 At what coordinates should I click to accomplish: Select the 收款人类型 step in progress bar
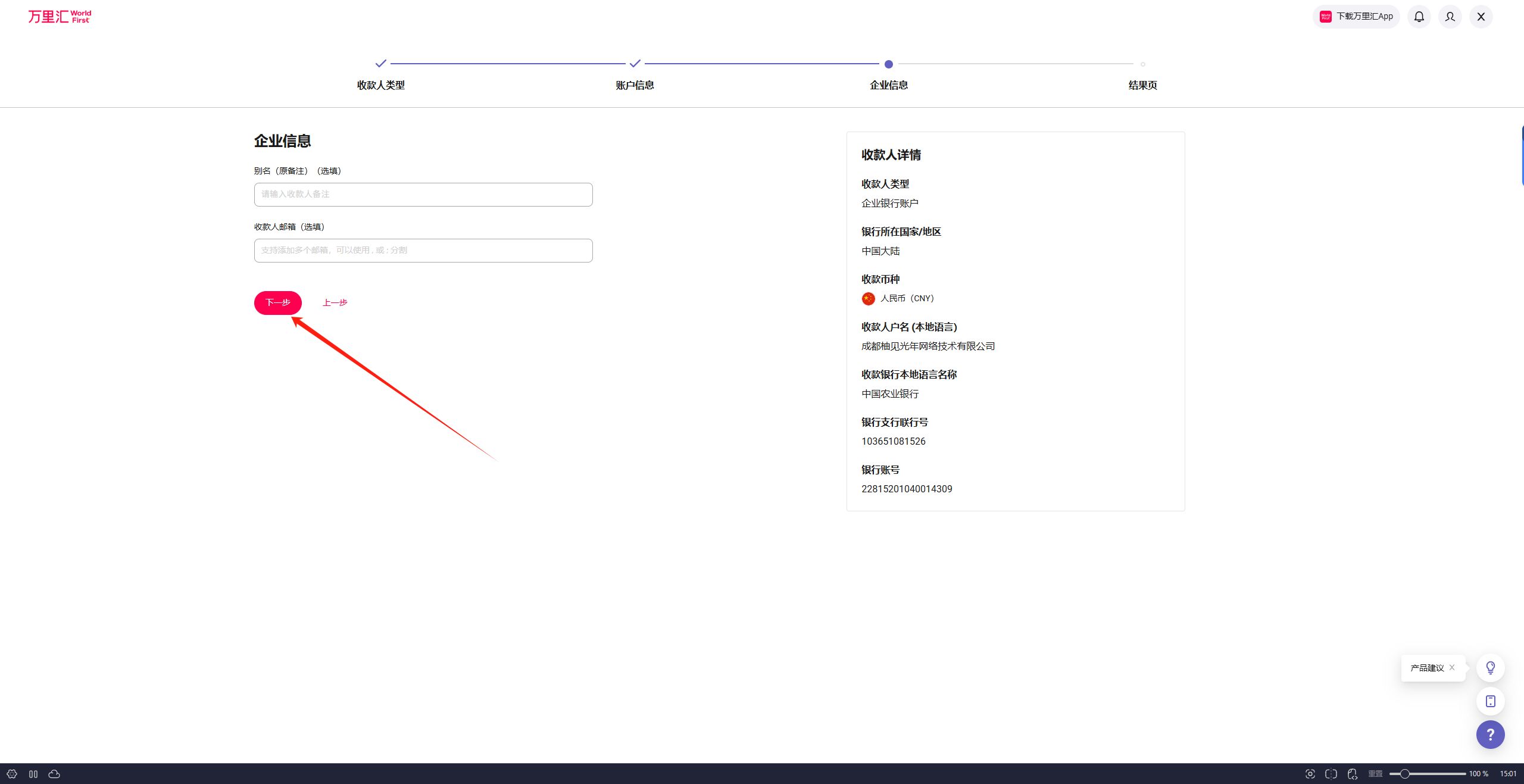point(381,85)
